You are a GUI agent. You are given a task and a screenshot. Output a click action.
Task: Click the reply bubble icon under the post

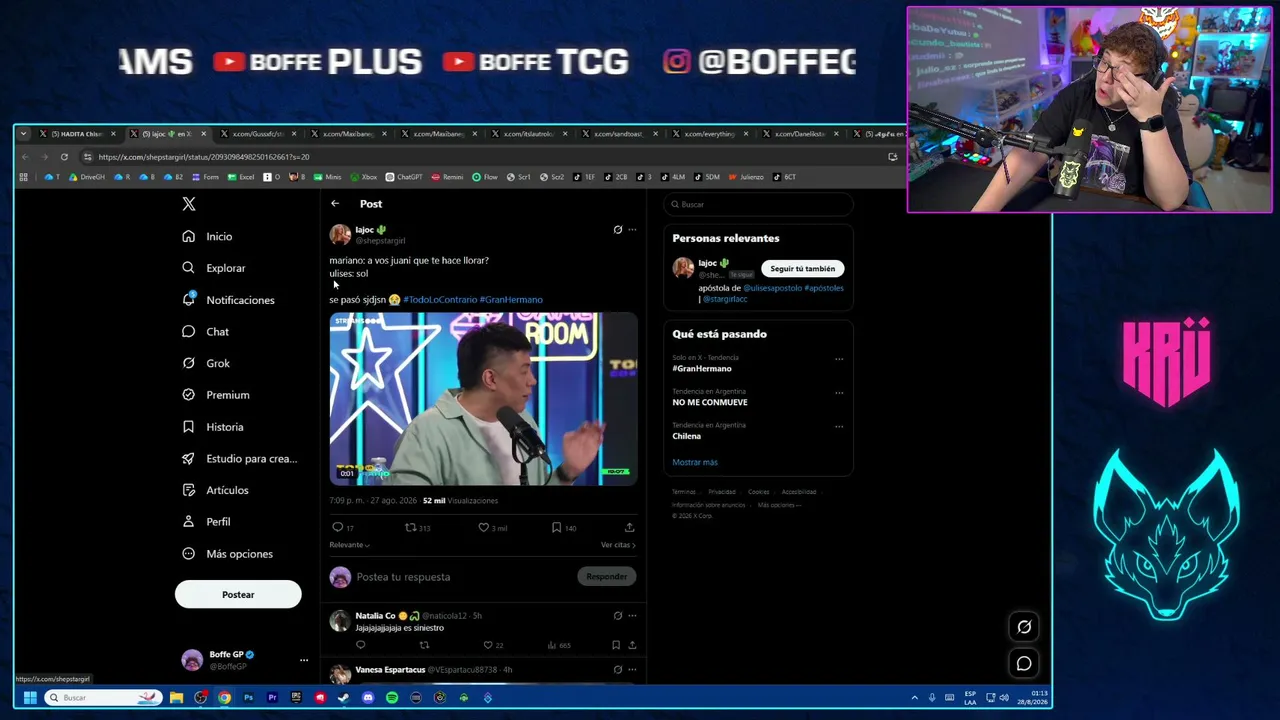tap(337, 527)
